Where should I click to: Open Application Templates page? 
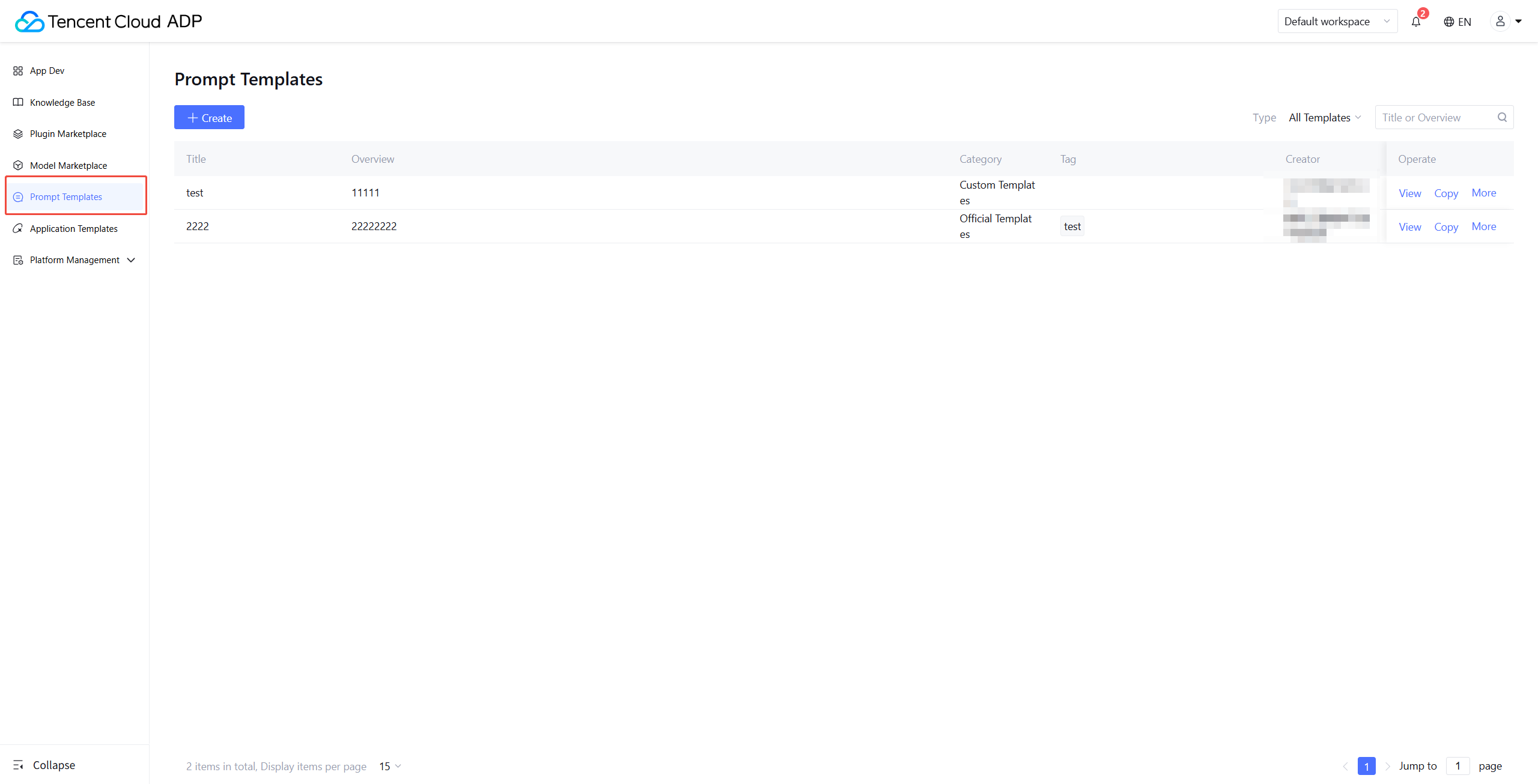(74, 228)
